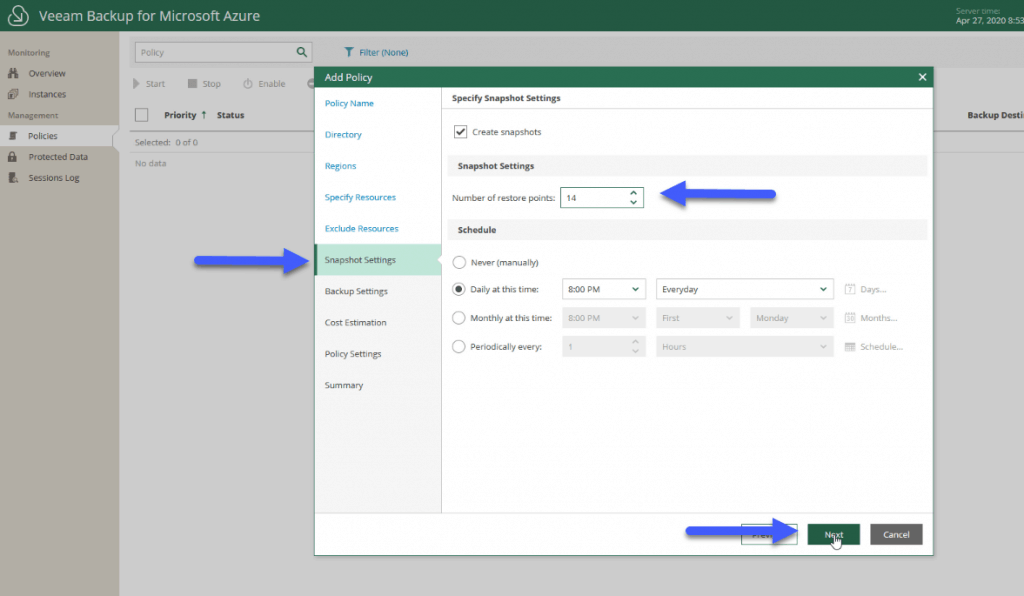Click the Schedule grid icon
The image size is (1024, 596).
pos(850,347)
